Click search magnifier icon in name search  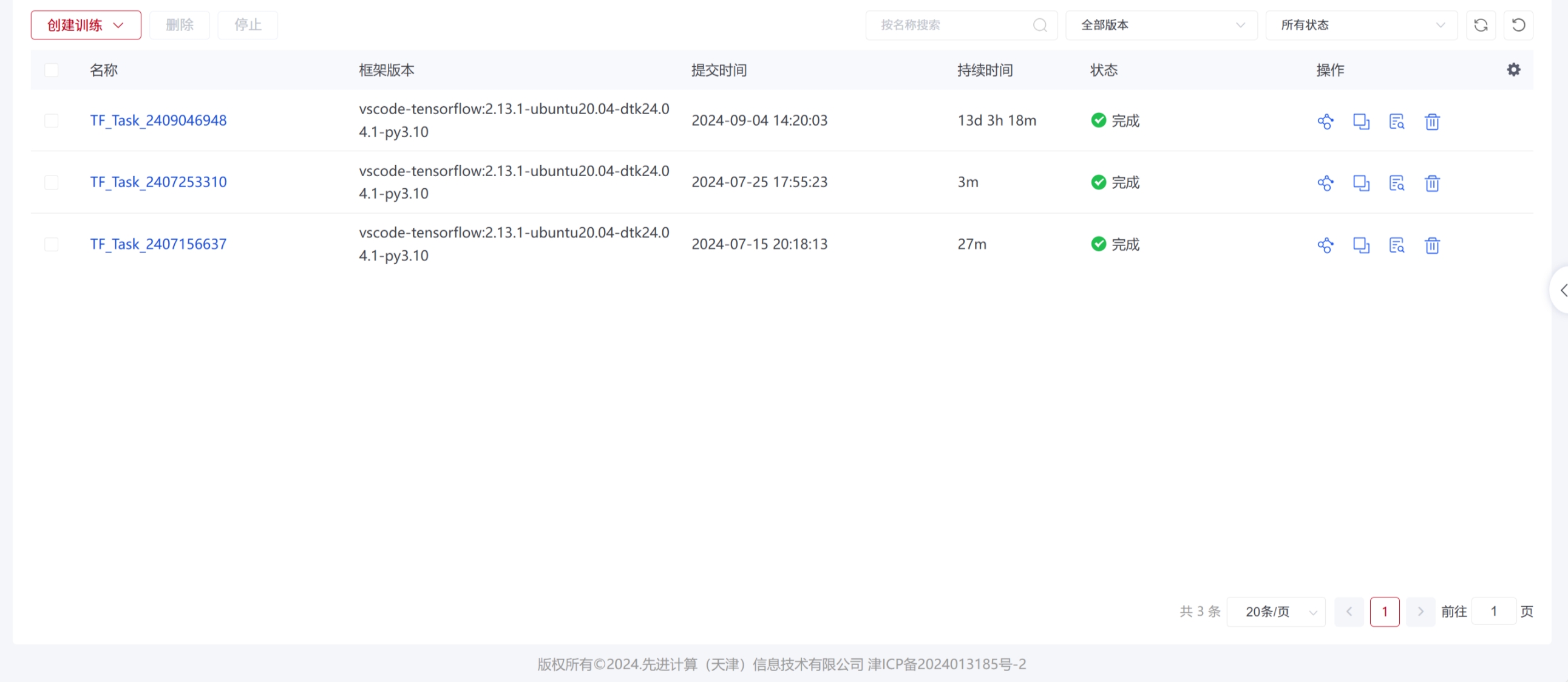pyautogui.click(x=1040, y=25)
